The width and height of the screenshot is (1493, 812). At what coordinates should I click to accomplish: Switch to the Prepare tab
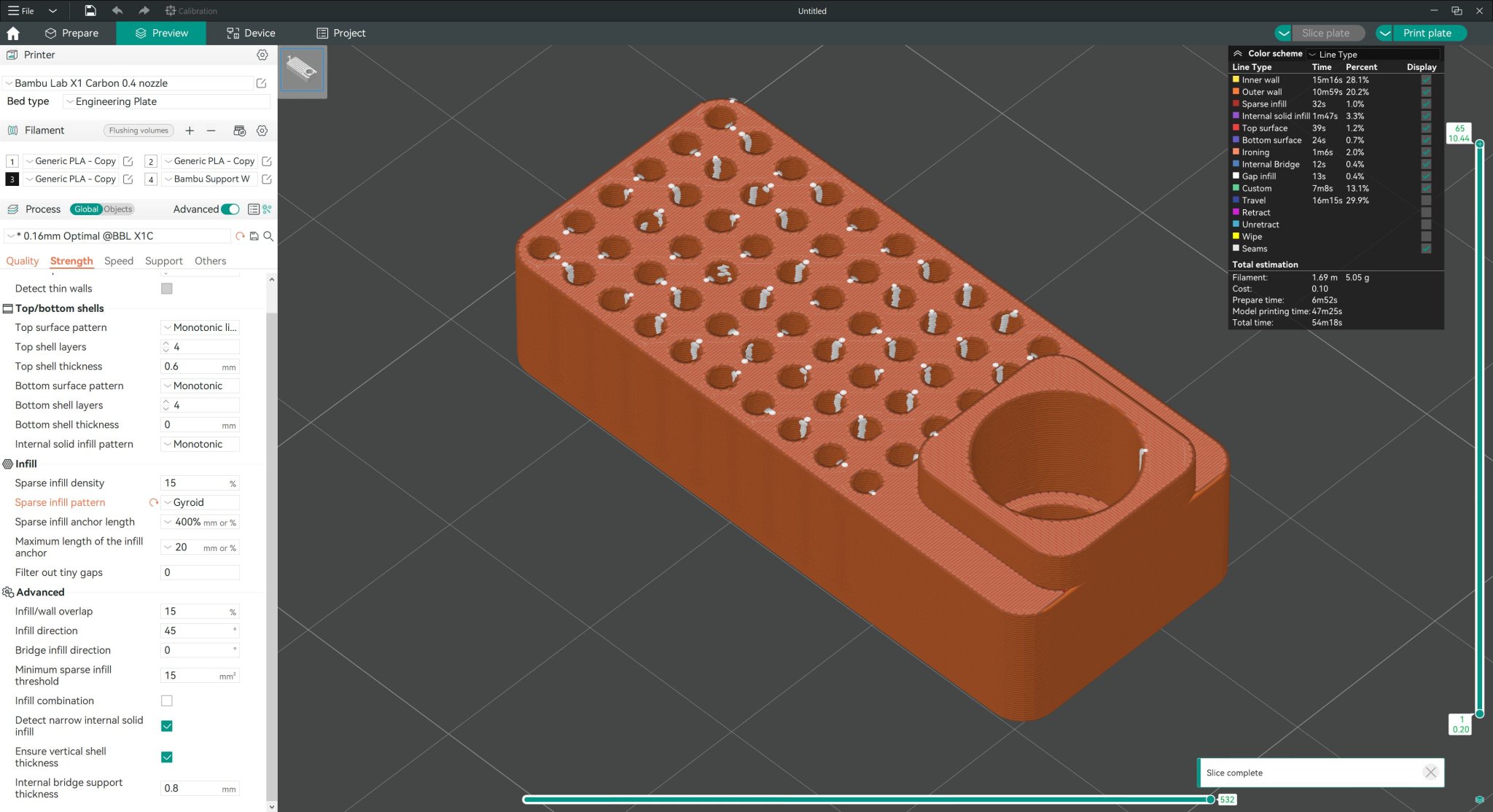(71, 33)
